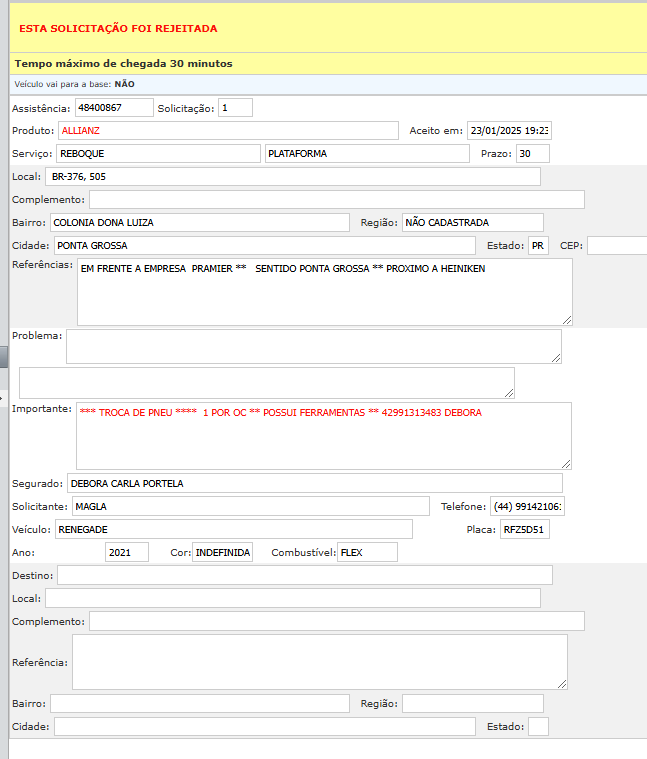Click the Importante notes text area
647x759 pixels.
pos(323,435)
